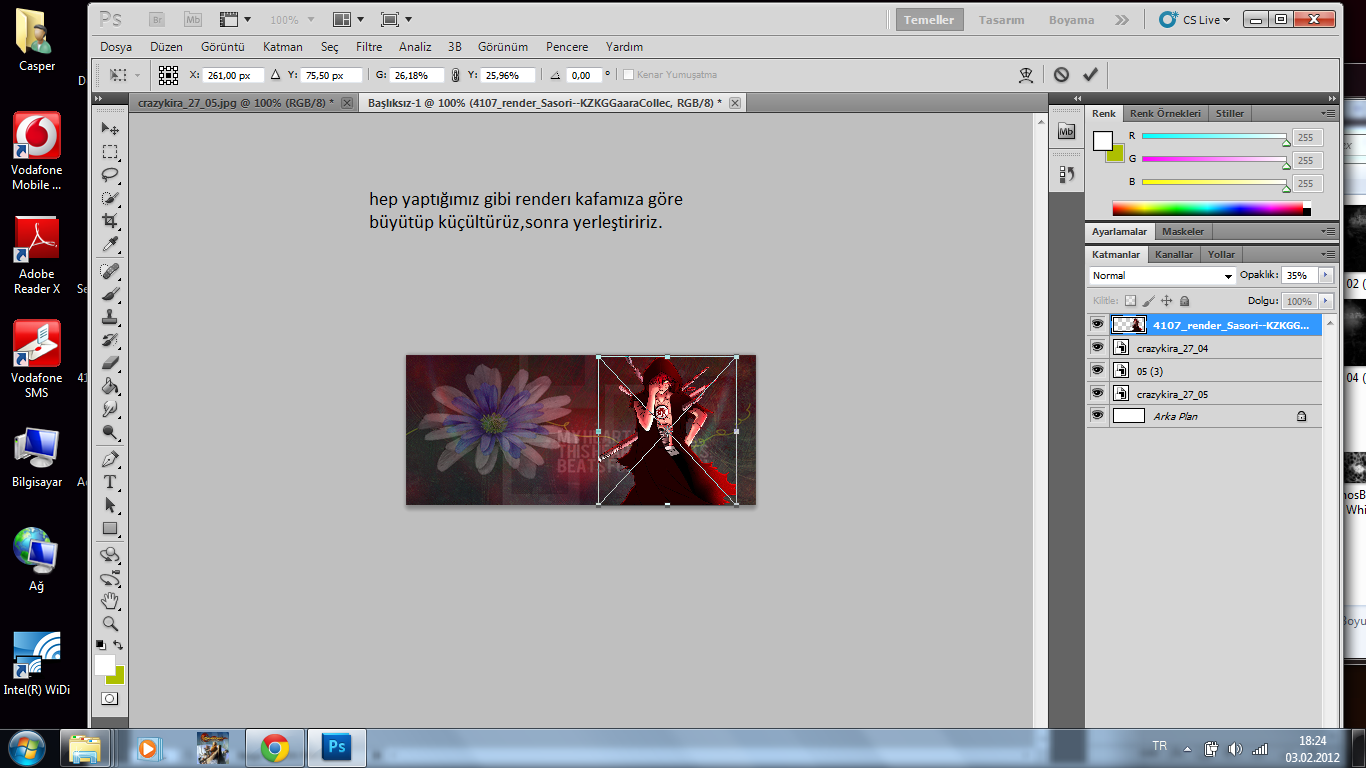Open Windows Start menu

pyautogui.click(x=28, y=747)
